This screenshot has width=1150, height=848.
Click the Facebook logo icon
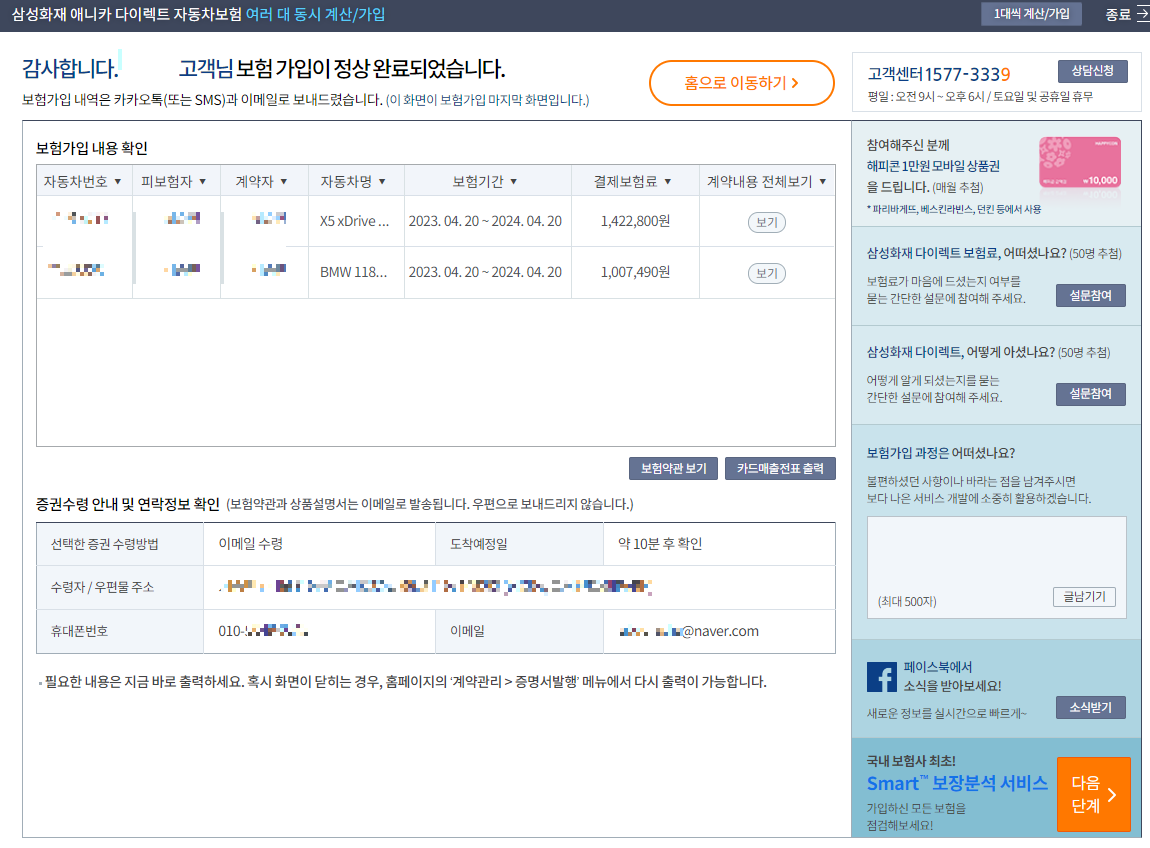pyautogui.click(x=882, y=677)
